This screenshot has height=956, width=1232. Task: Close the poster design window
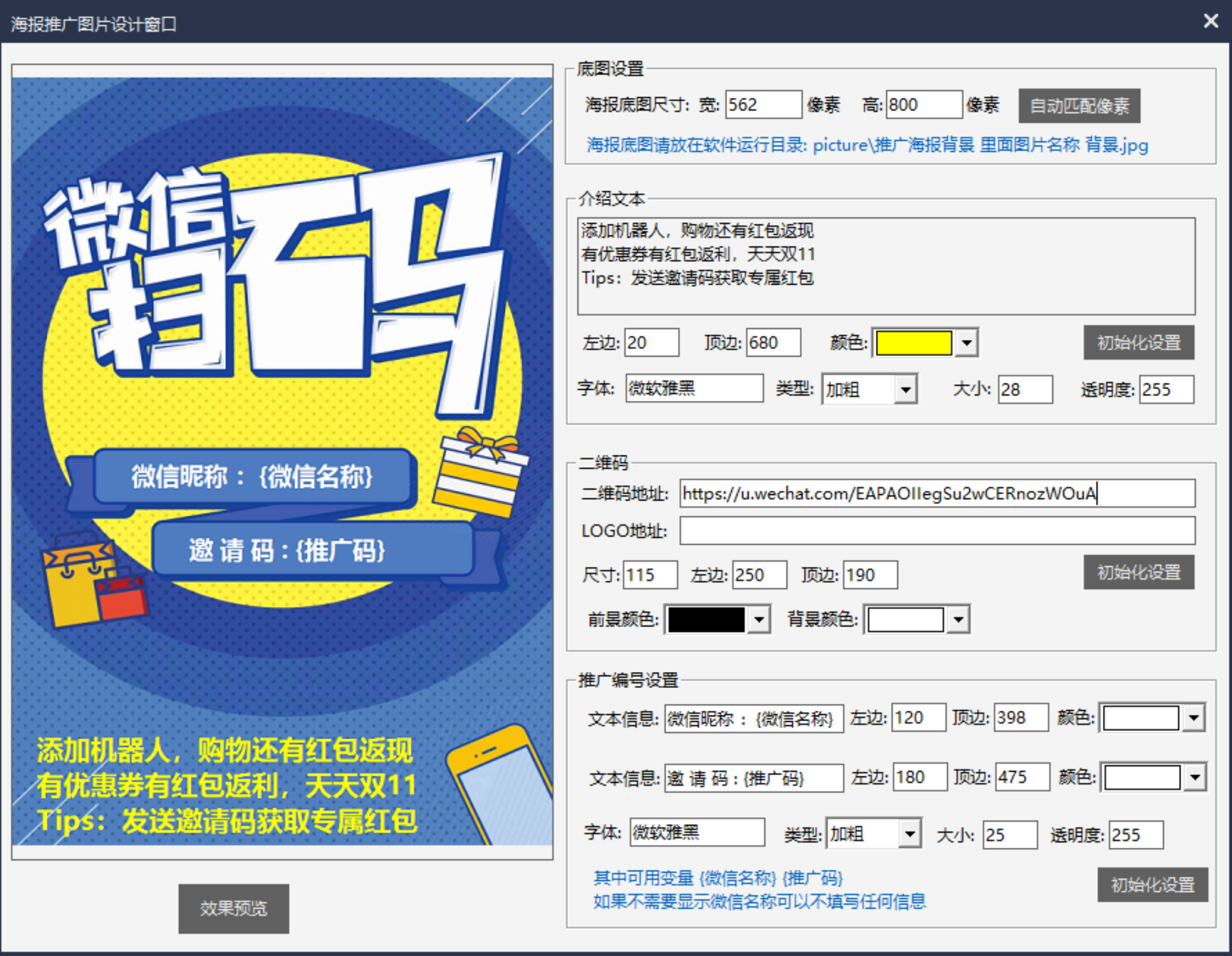tap(1210, 22)
